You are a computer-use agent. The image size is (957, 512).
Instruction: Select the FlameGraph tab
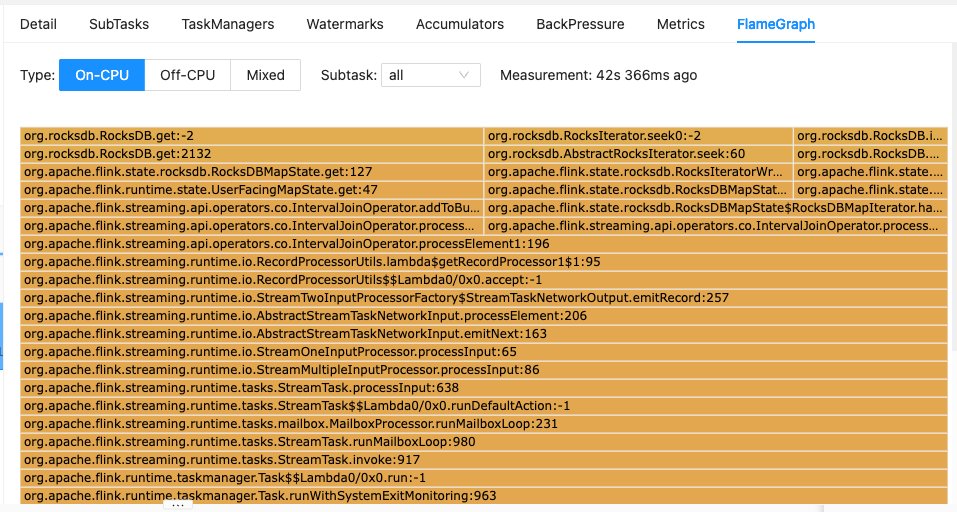[x=776, y=24]
